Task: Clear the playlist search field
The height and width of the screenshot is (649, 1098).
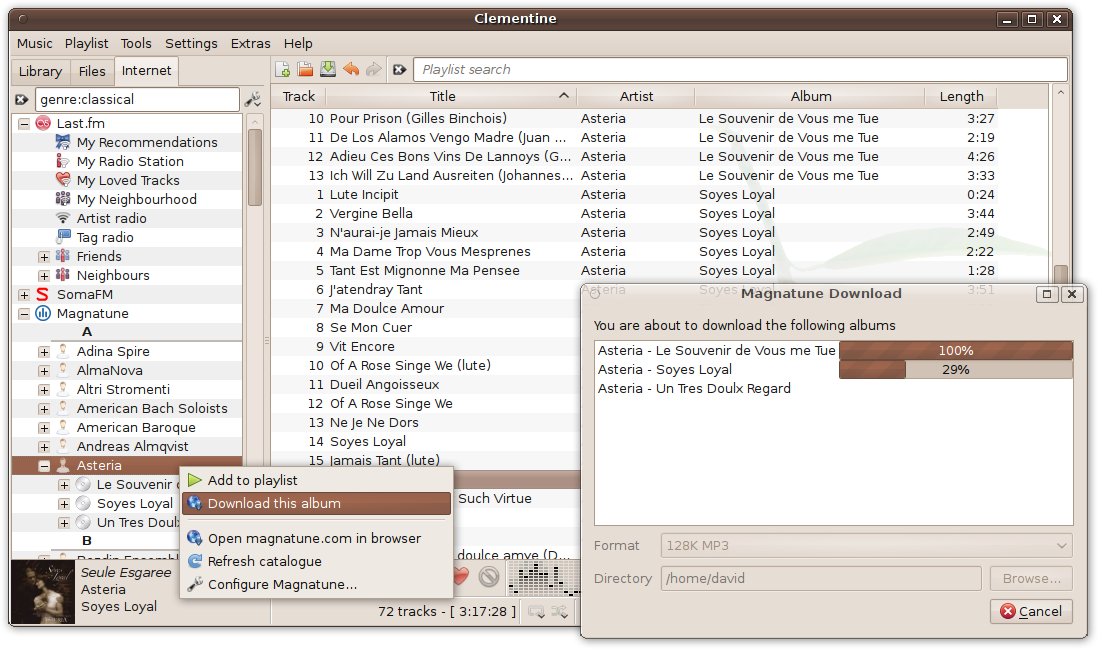Action: (399, 69)
